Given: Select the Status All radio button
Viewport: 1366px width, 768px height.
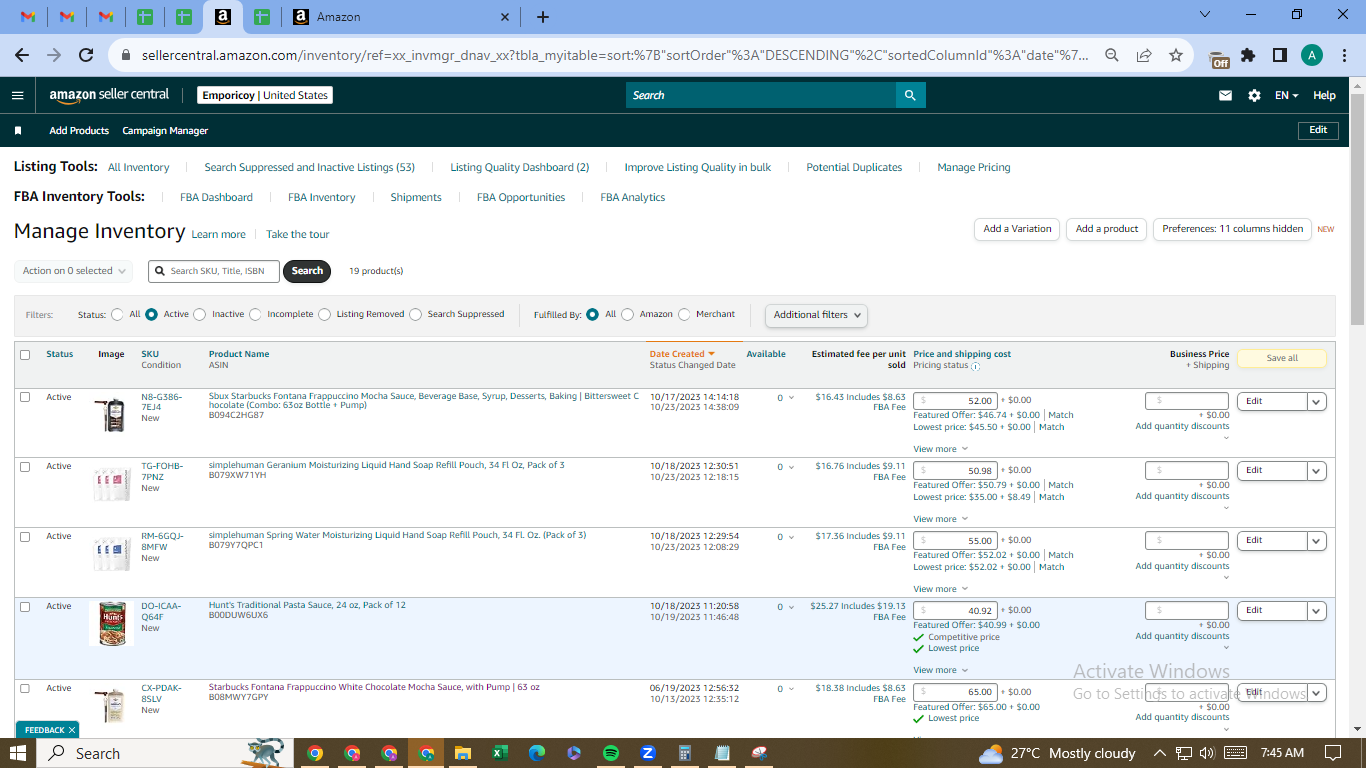Looking at the screenshot, I should click(118, 314).
